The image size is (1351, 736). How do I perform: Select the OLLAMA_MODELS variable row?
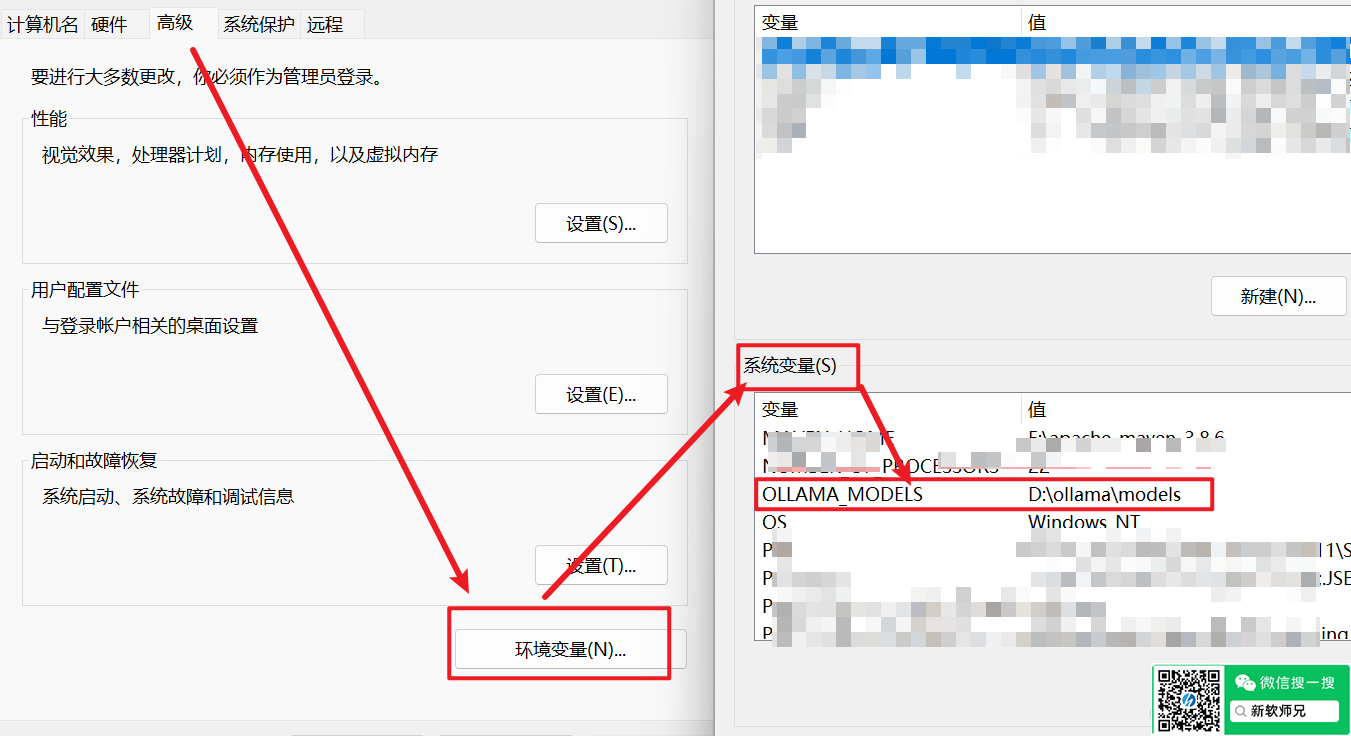click(842, 494)
